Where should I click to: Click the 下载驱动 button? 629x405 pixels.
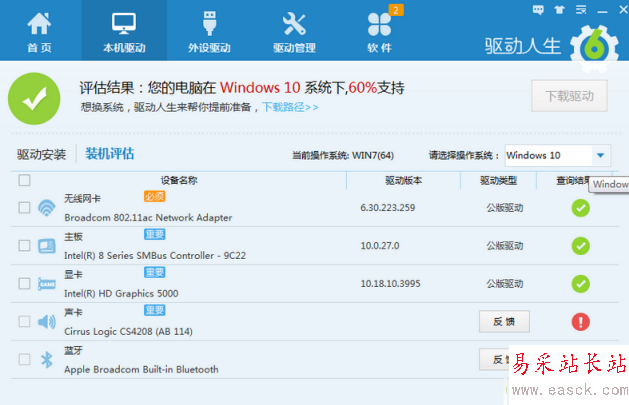point(569,96)
